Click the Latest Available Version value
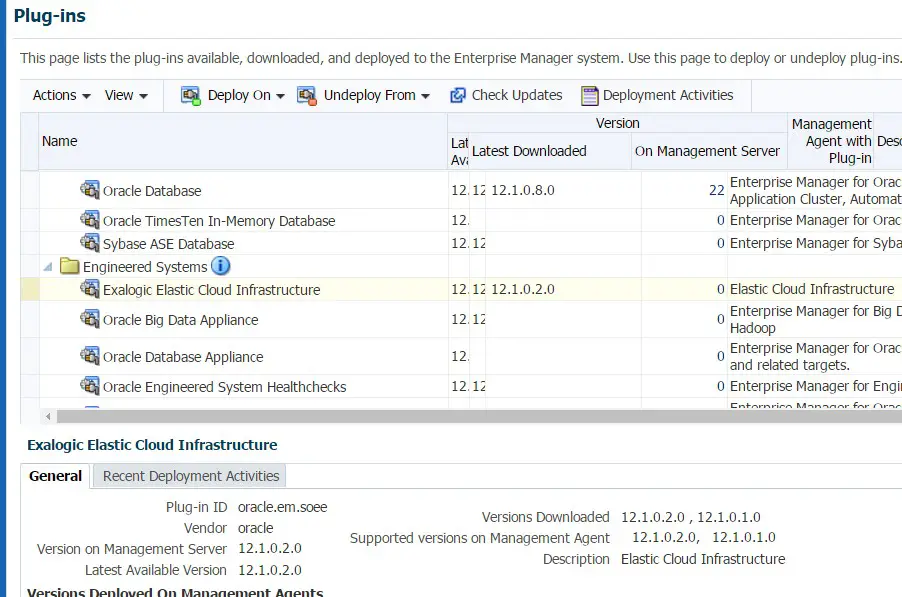The width and height of the screenshot is (902, 597). click(270, 570)
